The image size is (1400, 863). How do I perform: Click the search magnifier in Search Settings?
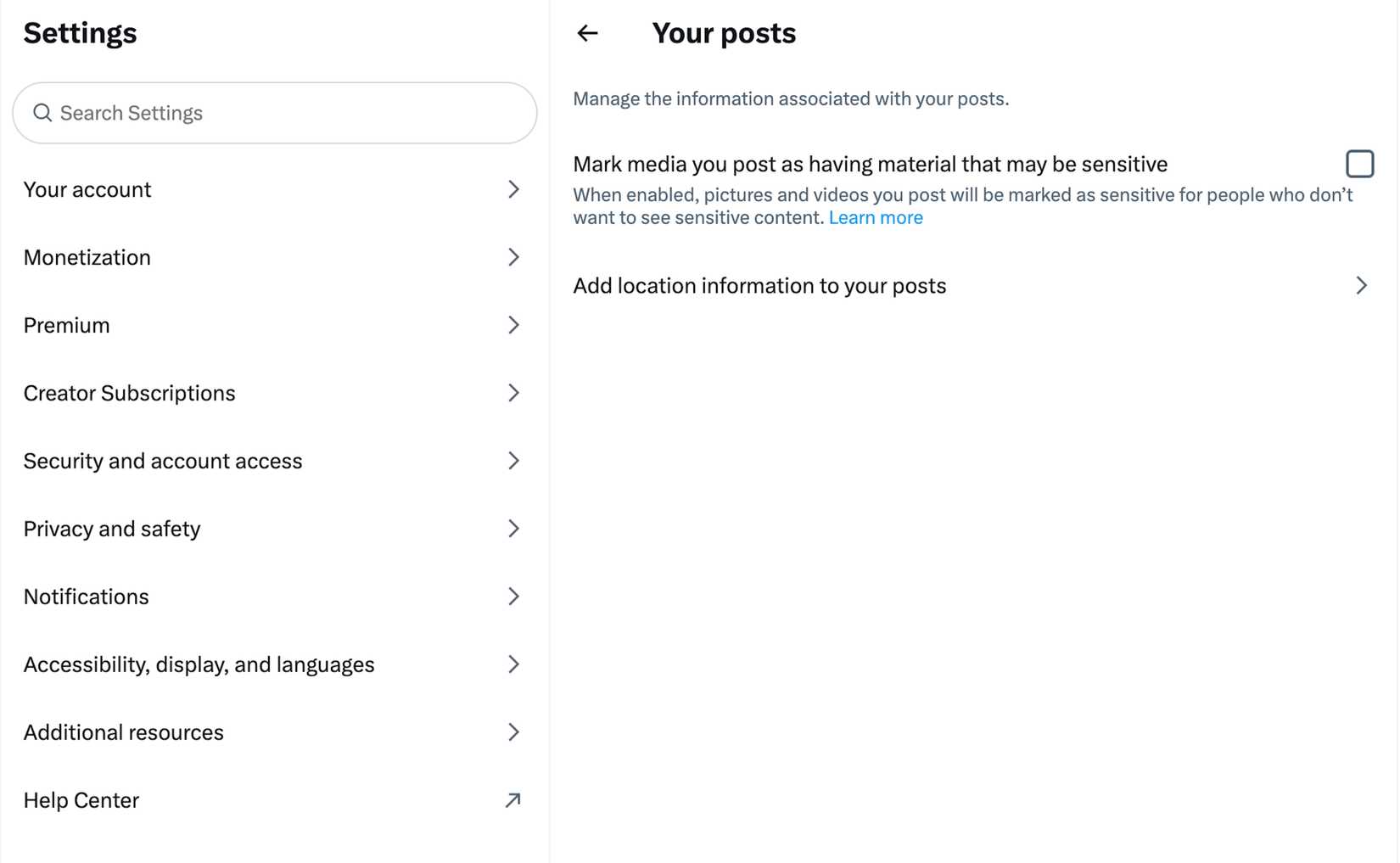(x=42, y=112)
